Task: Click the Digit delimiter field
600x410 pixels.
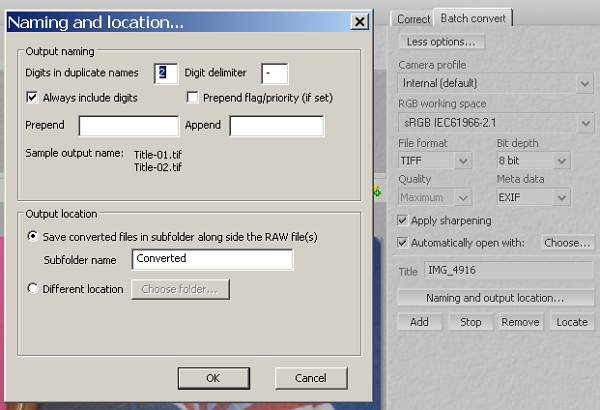Action: (x=275, y=73)
